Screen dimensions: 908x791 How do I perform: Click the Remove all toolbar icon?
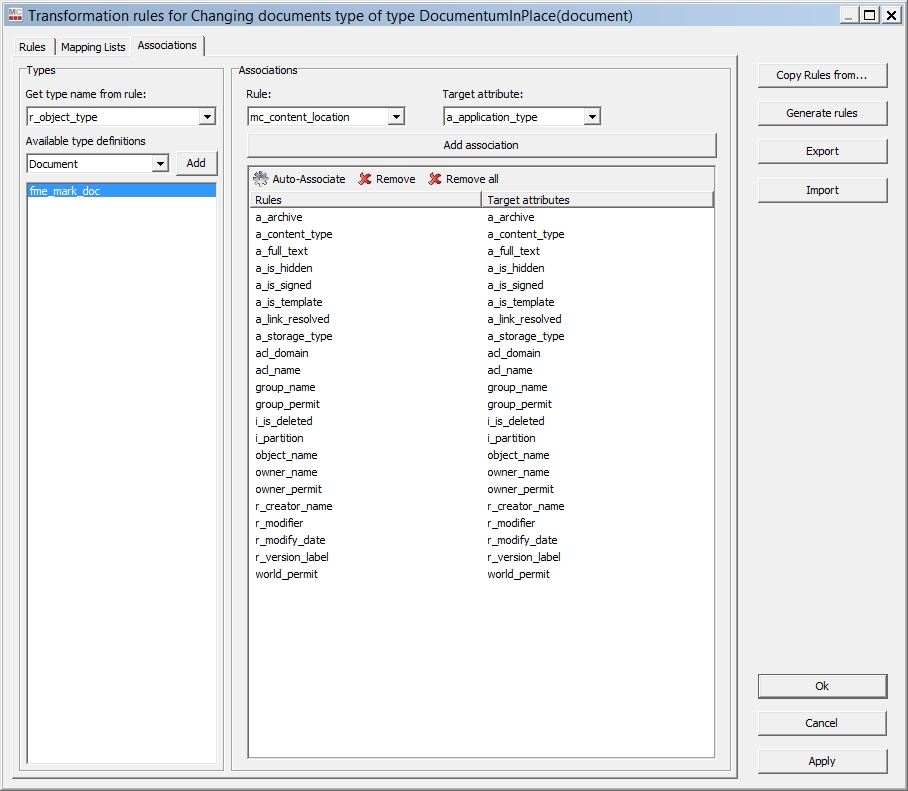pos(435,179)
